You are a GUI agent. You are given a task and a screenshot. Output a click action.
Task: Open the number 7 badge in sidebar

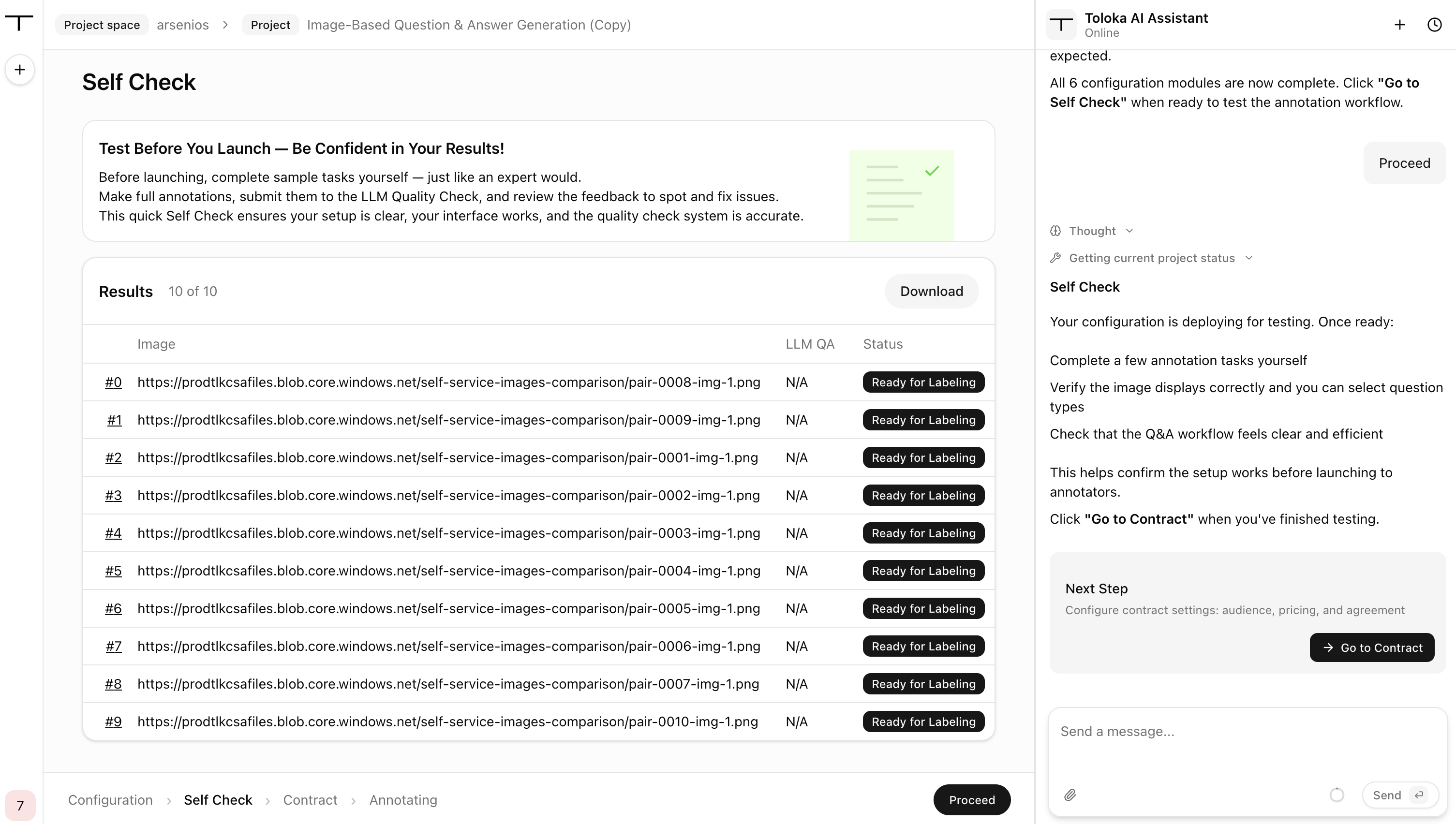[20, 805]
